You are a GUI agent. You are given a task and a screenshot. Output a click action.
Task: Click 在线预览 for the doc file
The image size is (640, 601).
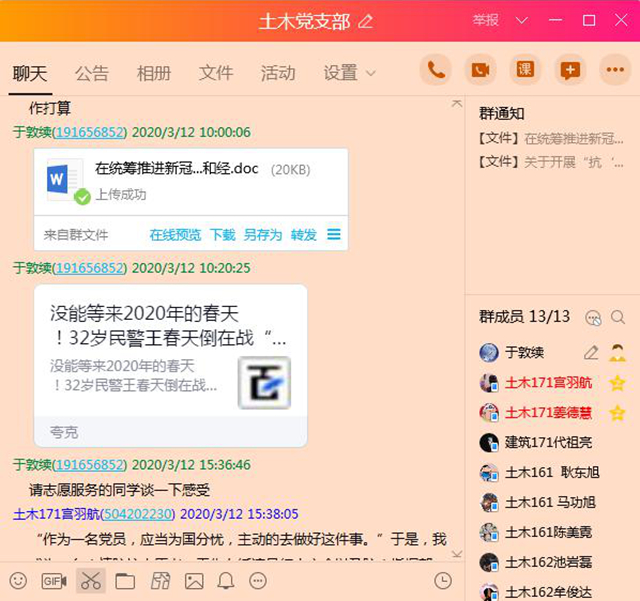coord(175,235)
